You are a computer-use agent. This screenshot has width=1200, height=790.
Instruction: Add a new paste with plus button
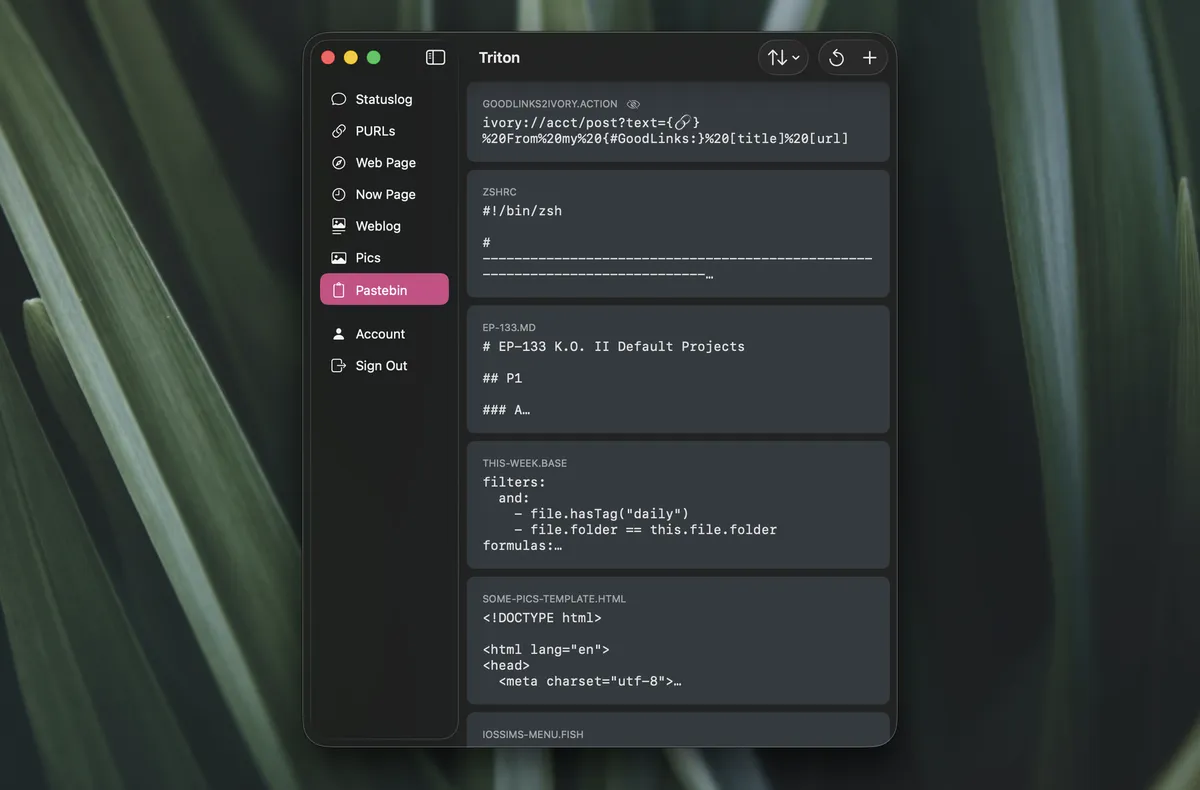point(870,58)
